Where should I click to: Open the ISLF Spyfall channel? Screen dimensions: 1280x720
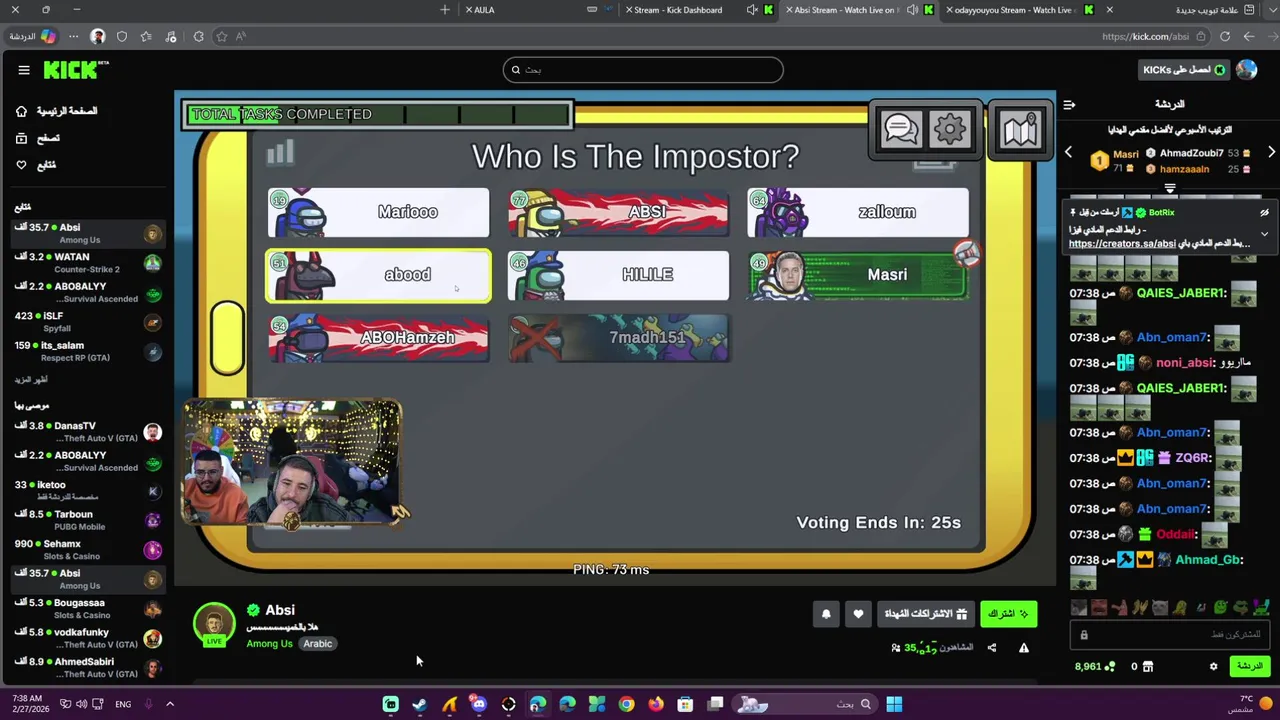tap(87, 321)
